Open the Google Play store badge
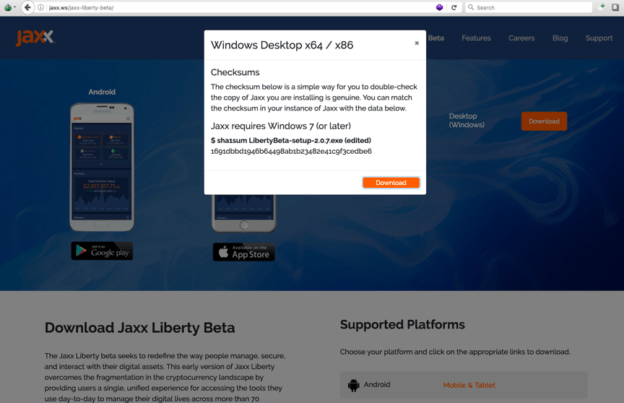The width and height of the screenshot is (624, 403). (102, 251)
